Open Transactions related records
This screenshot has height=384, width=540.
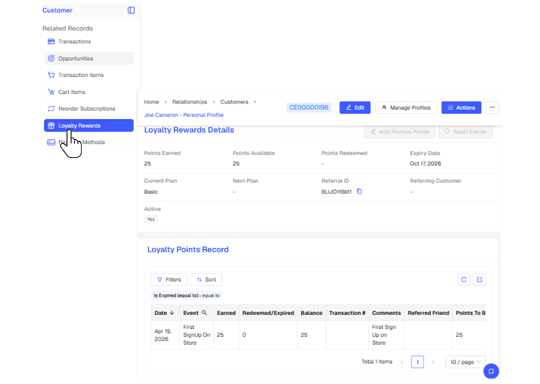pos(89,42)
